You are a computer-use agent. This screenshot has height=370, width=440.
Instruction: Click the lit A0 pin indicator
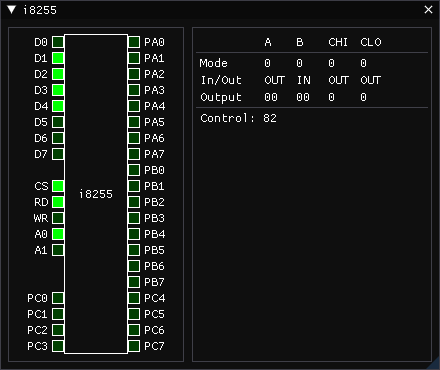(x=58, y=234)
